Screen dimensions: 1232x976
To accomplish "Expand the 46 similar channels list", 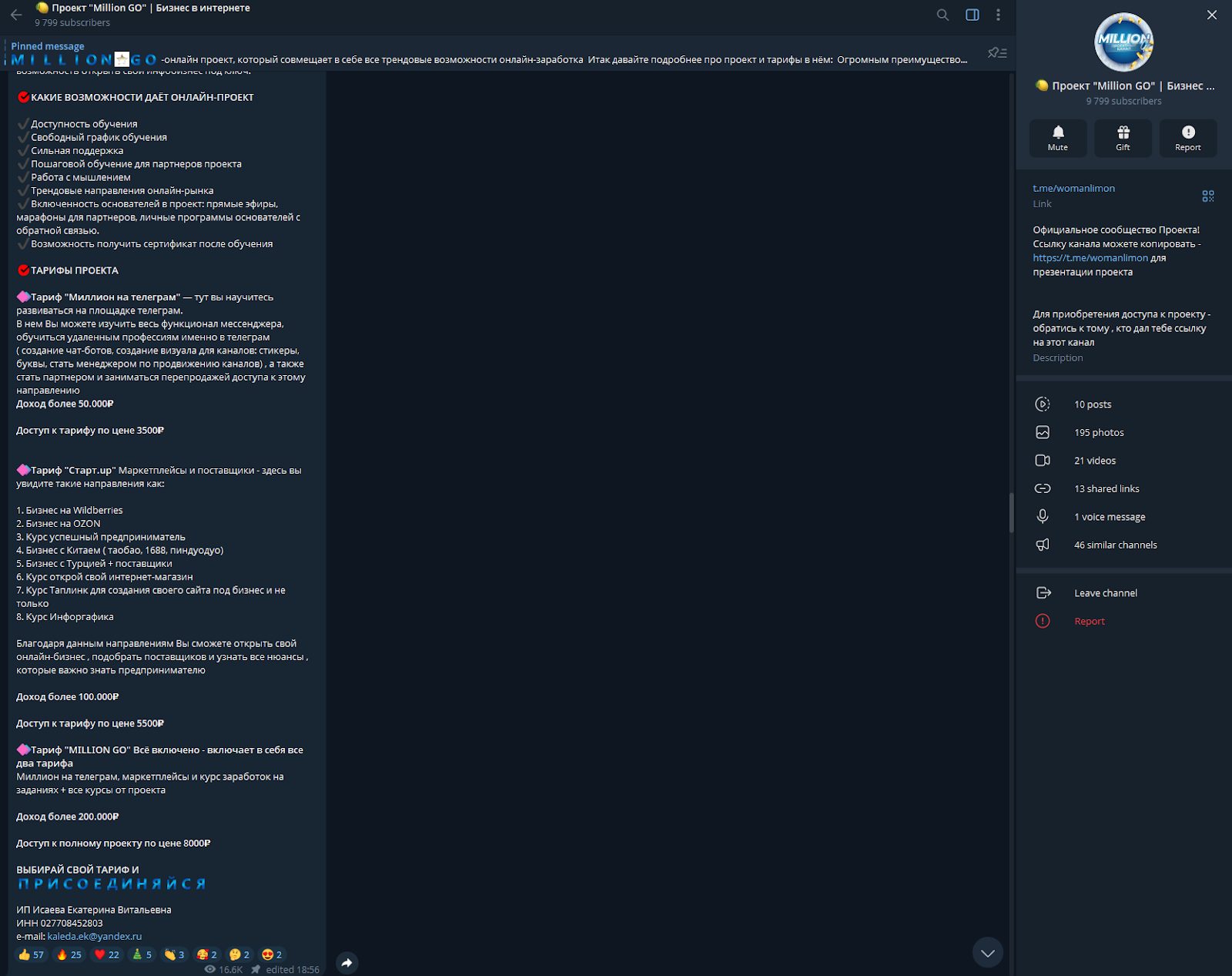I will pos(1115,545).
